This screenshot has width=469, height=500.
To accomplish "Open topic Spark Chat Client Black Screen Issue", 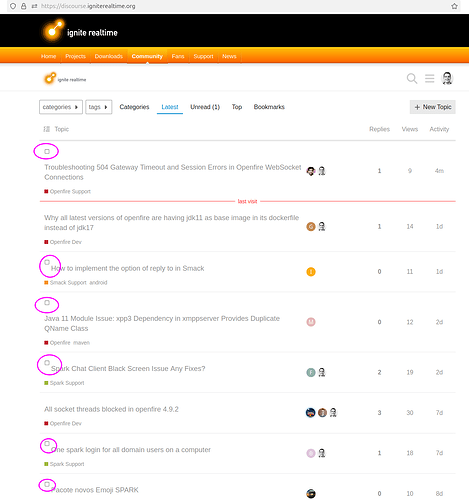I will click(x=128, y=369).
